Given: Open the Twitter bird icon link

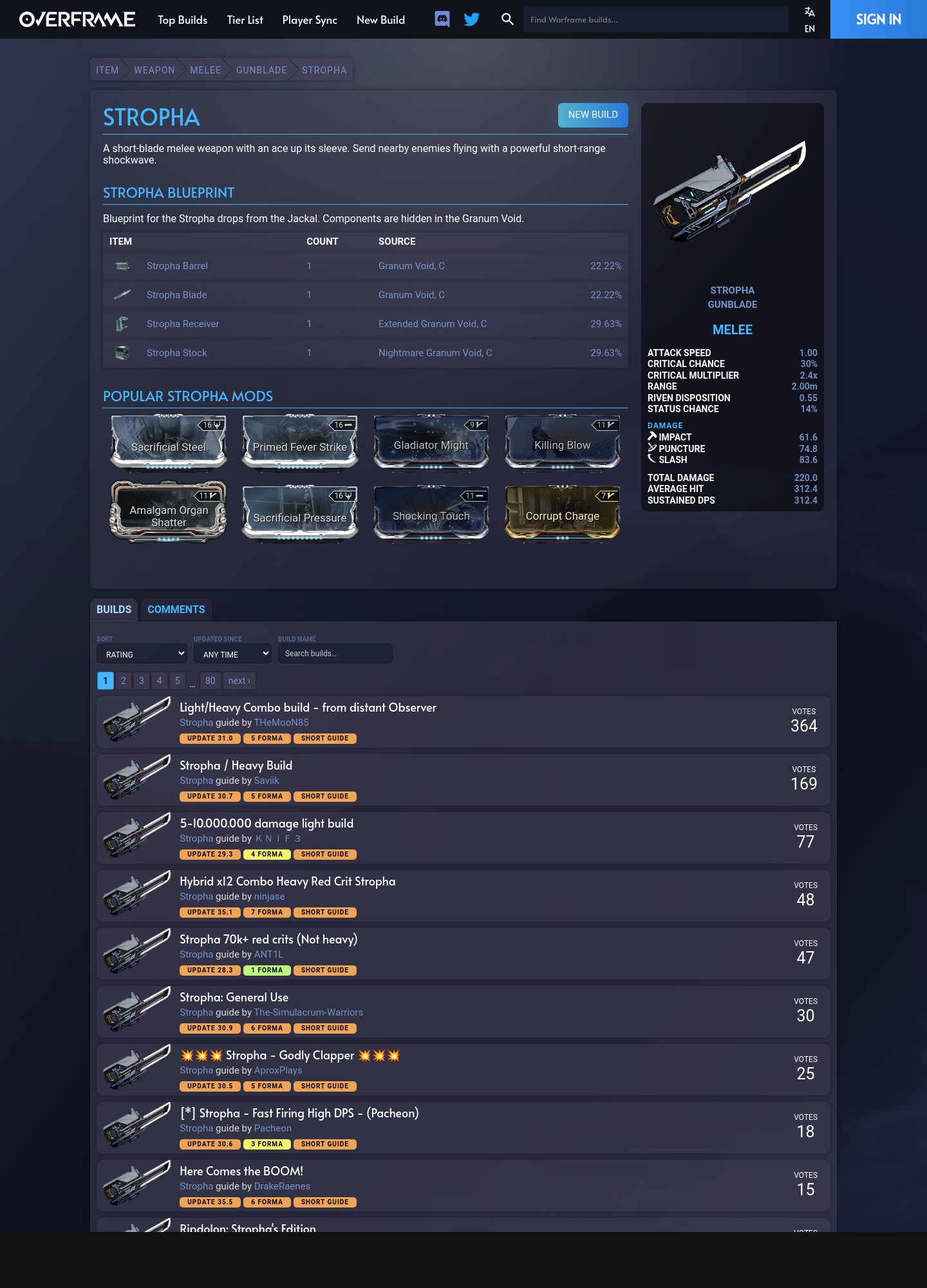Looking at the screenshot, I should (x=472, y=19).
